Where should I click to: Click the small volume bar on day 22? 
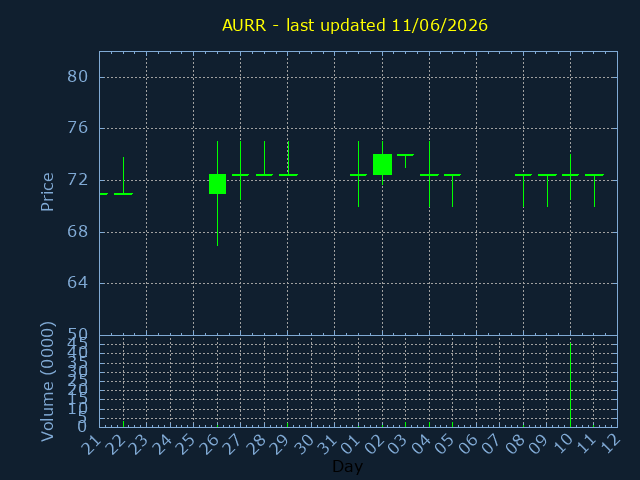[123, 424]
